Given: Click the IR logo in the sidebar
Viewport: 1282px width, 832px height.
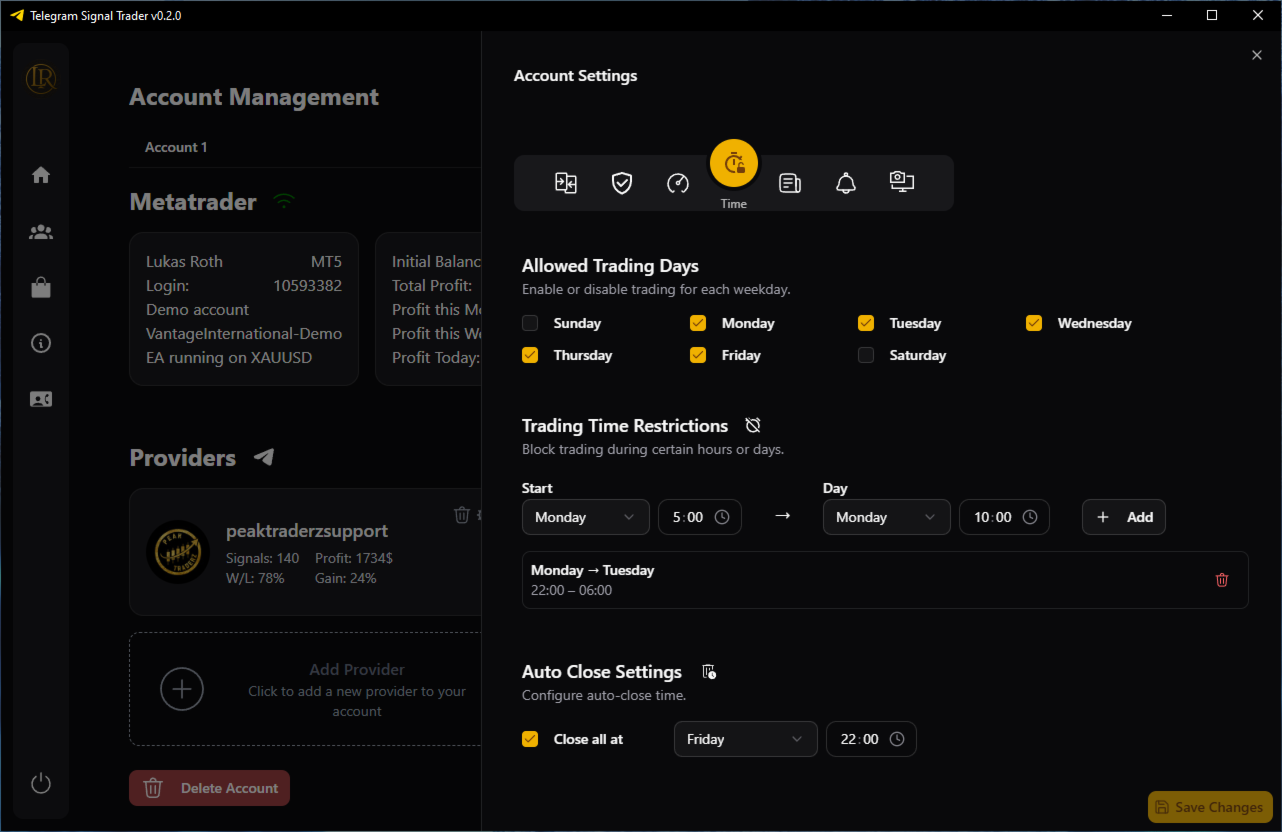Looking at the screenshot, I should pyautogui.click(x=41, y=78).
